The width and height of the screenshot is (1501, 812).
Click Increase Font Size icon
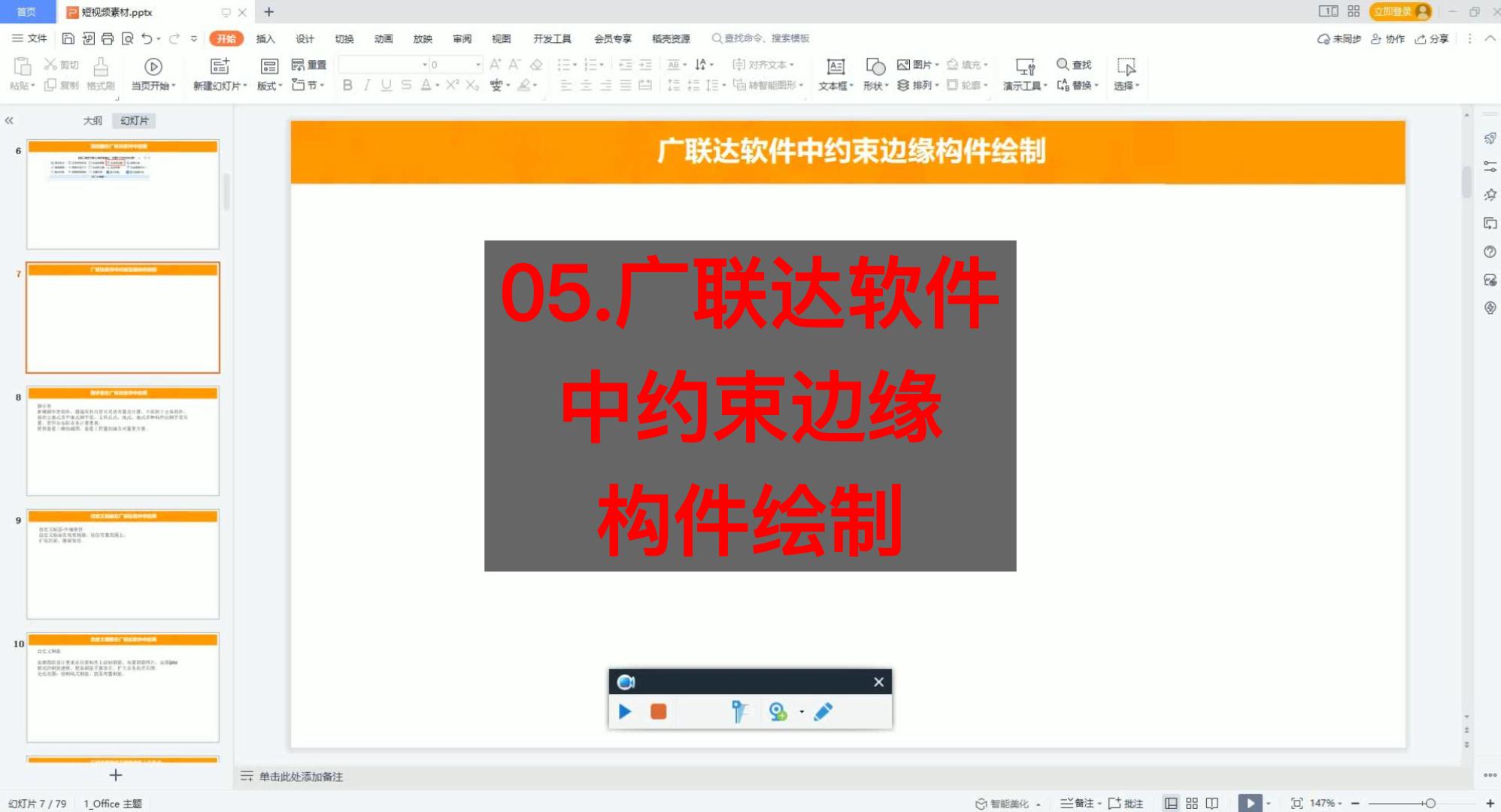(x=495, y=65)
